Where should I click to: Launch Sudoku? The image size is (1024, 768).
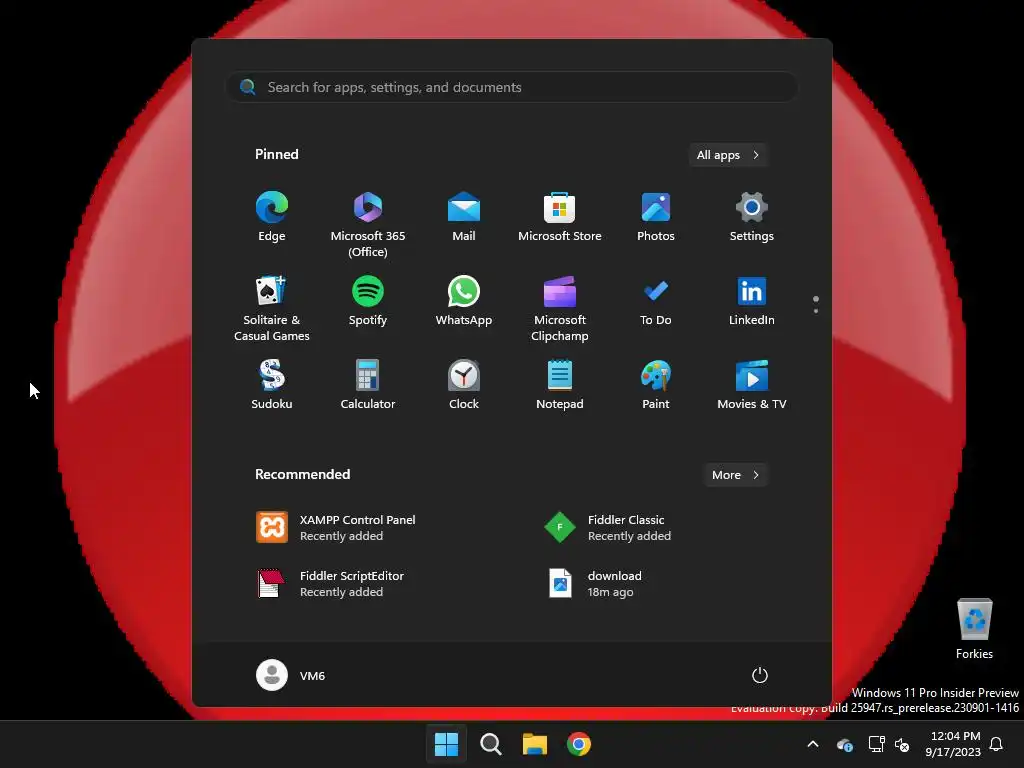click(x=272, y=385)
